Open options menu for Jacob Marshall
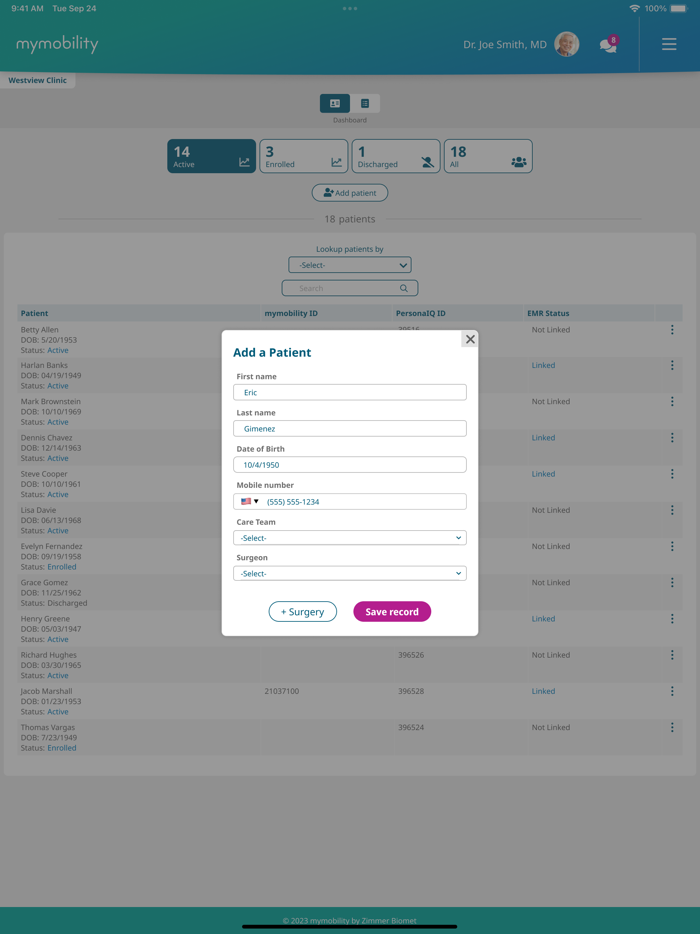Image resolution: width=700 pixels, height=934 pixels. coord(672,691)
